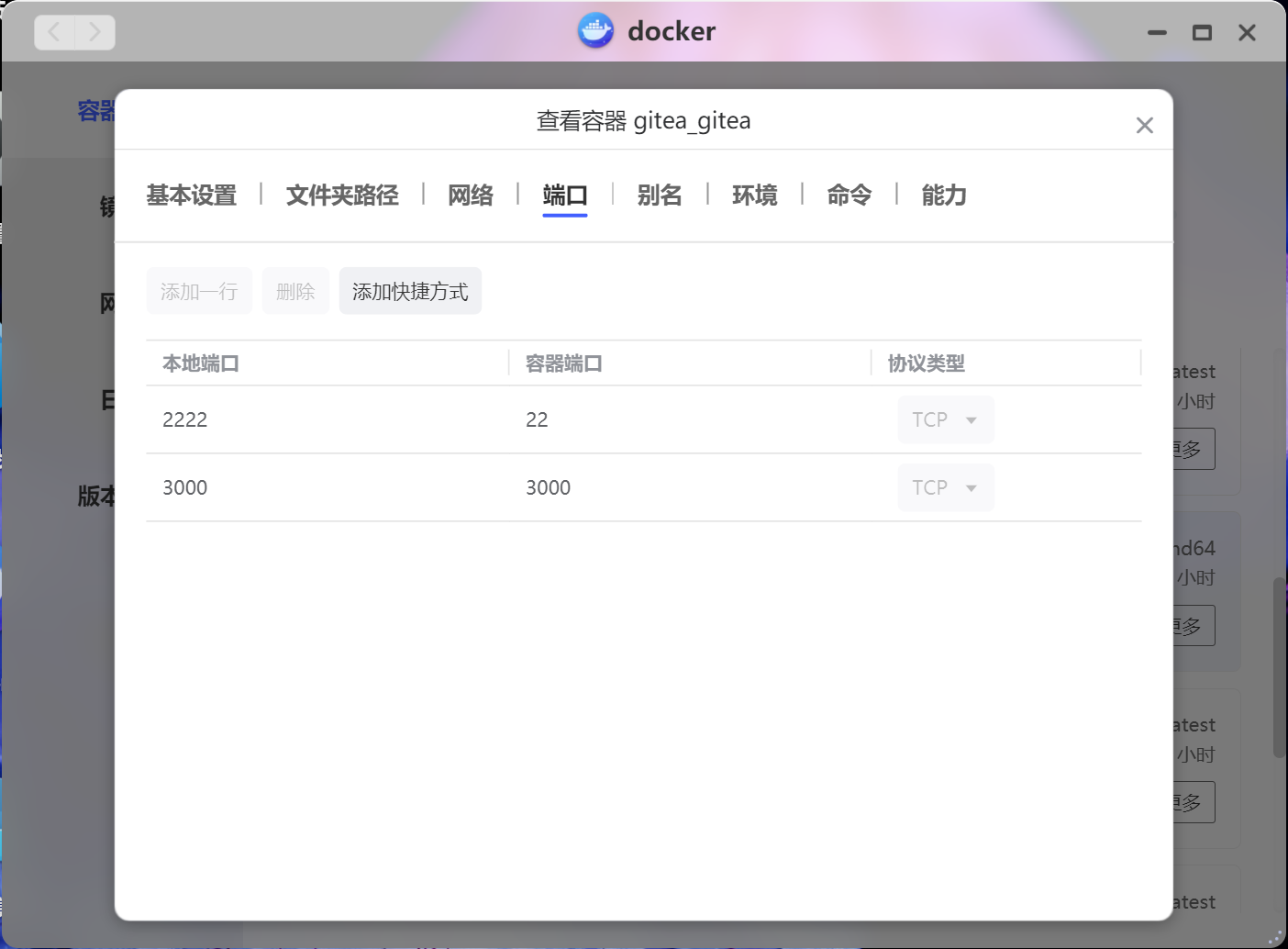This screenshot has height=949, width=1288.
Task: Open the 文件夹路径 tab
Action: point(342,195)
